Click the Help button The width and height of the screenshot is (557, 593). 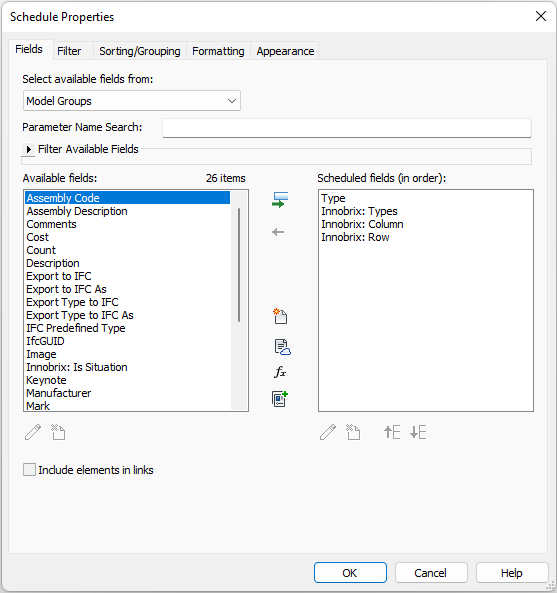pyautogui.click(x=512, y=573)
